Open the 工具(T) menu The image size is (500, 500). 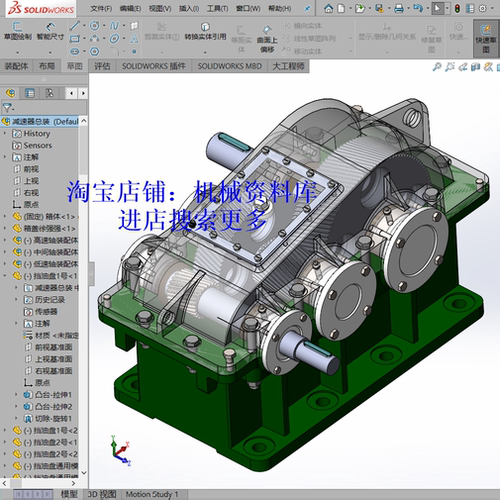(x=217, y=8)
